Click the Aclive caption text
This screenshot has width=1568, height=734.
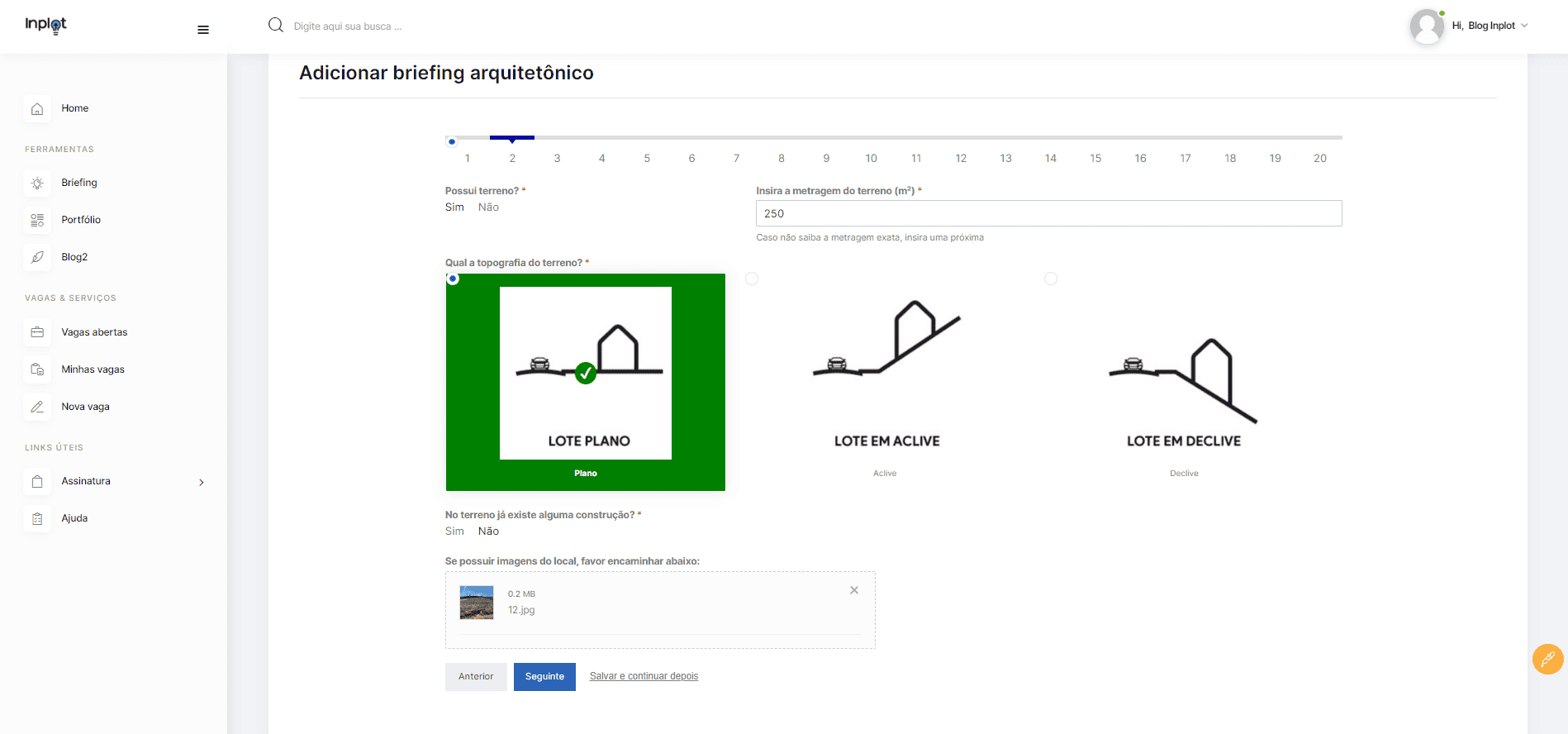click(x=885, y=474)
